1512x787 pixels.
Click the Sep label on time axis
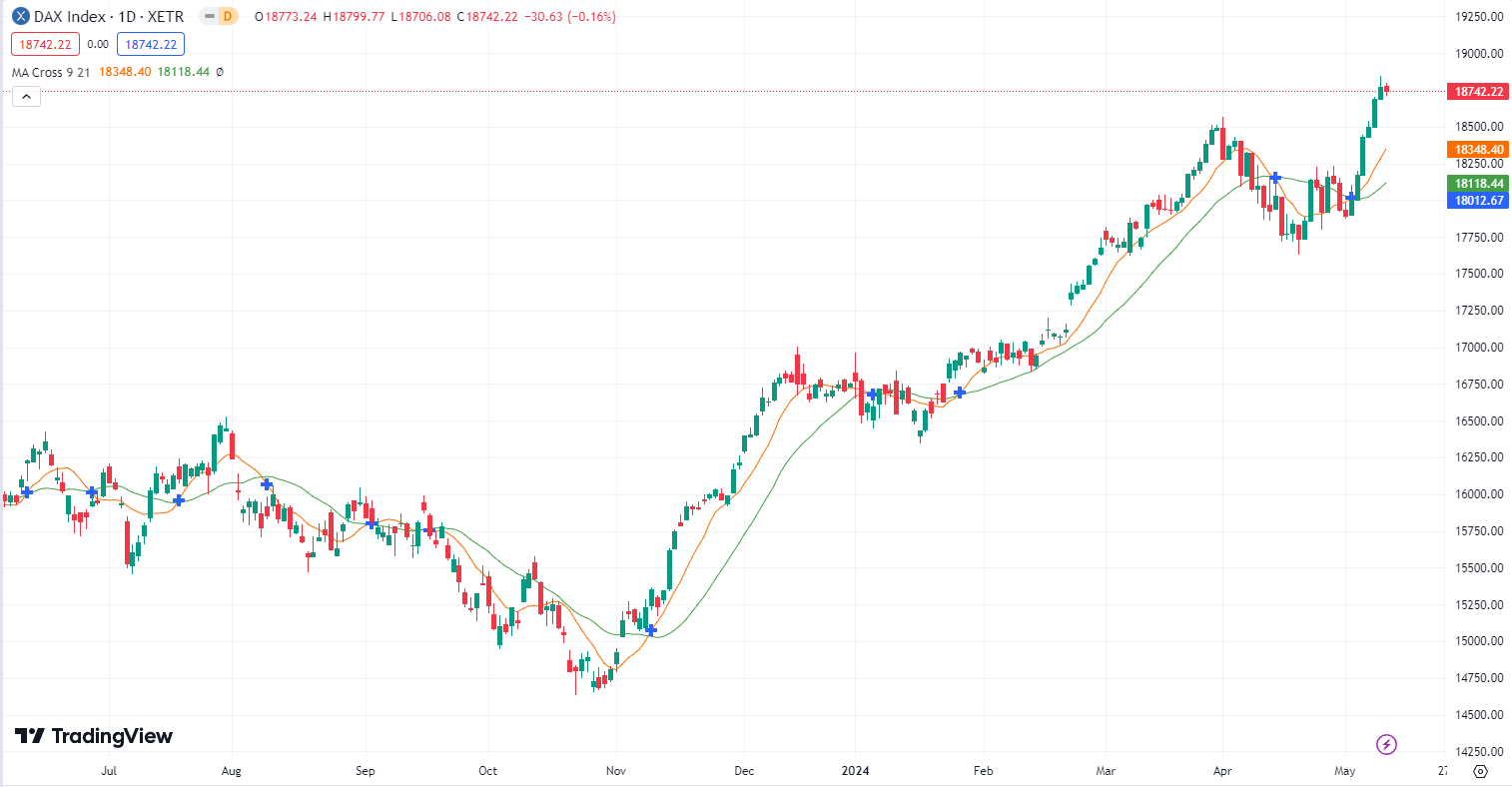click(x=366, y=771)
